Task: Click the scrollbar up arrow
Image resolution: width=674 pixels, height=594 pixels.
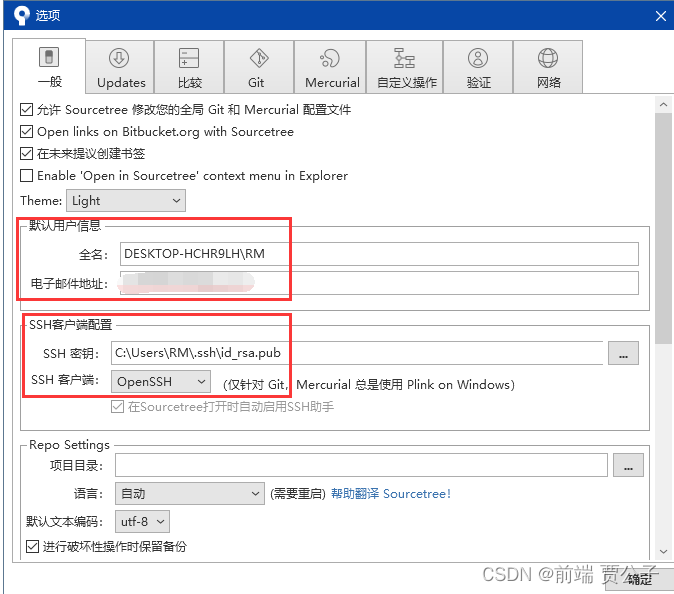Action: click(x=663, y=104)
